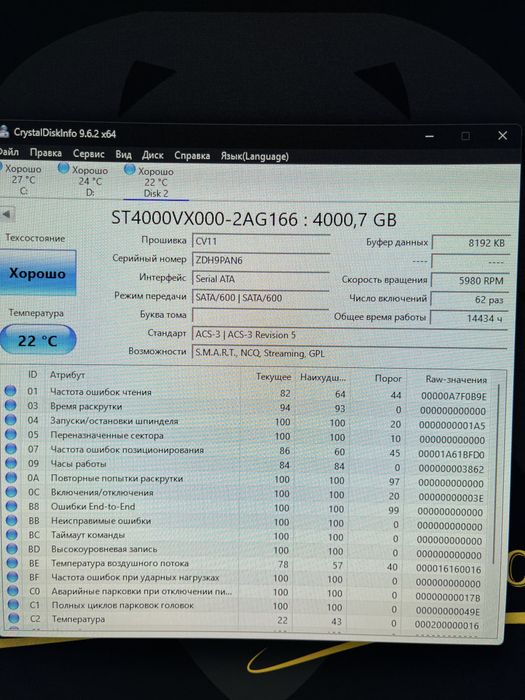Click the 22 °C temperature button
Image resolution: width=525 pixels, height=700 pixels.
pos(38,340)
